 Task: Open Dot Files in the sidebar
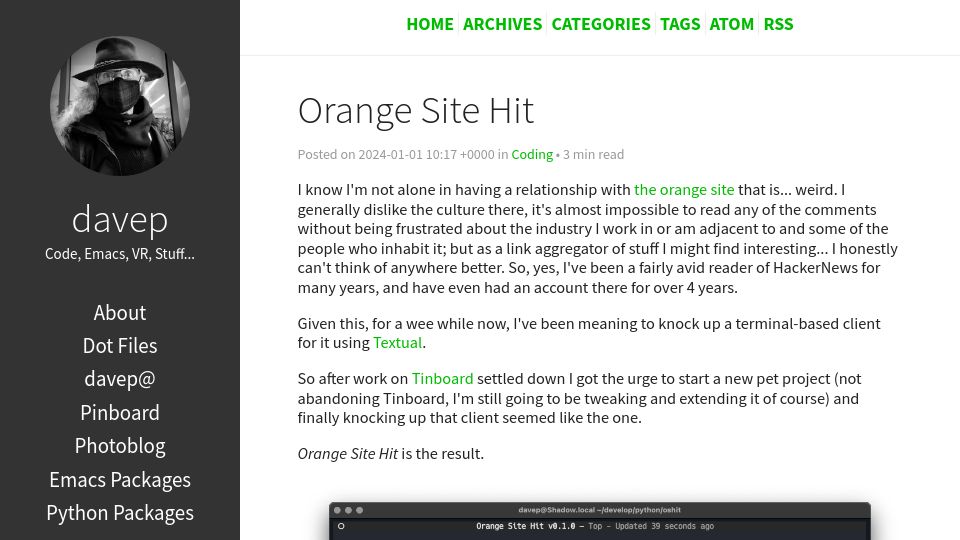click(120, 346)
